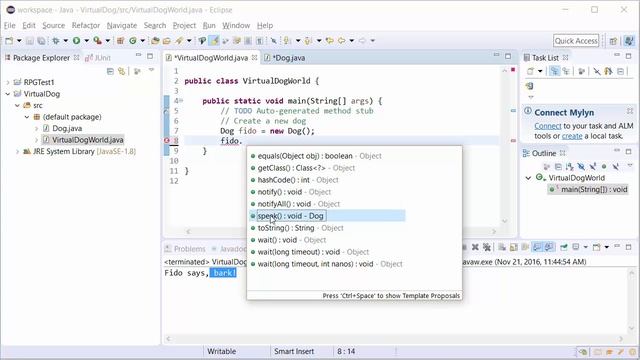The height and width of the screenshot is (360, 640).
Task: Expand the JRE System Library node
Action: coord(17,151)
